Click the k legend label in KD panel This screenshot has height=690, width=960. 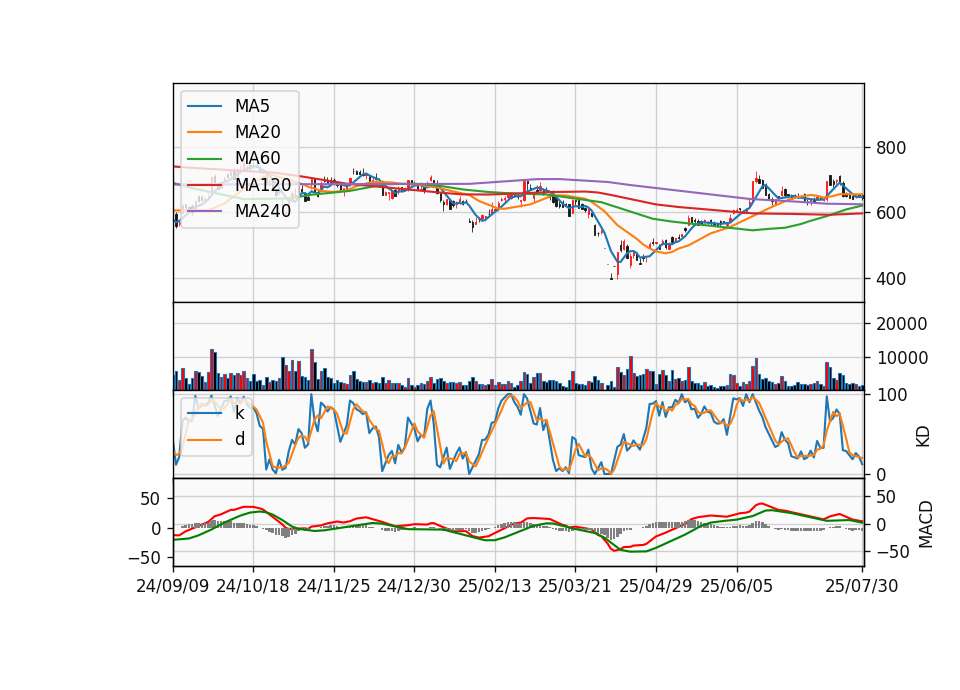point(239,413)
